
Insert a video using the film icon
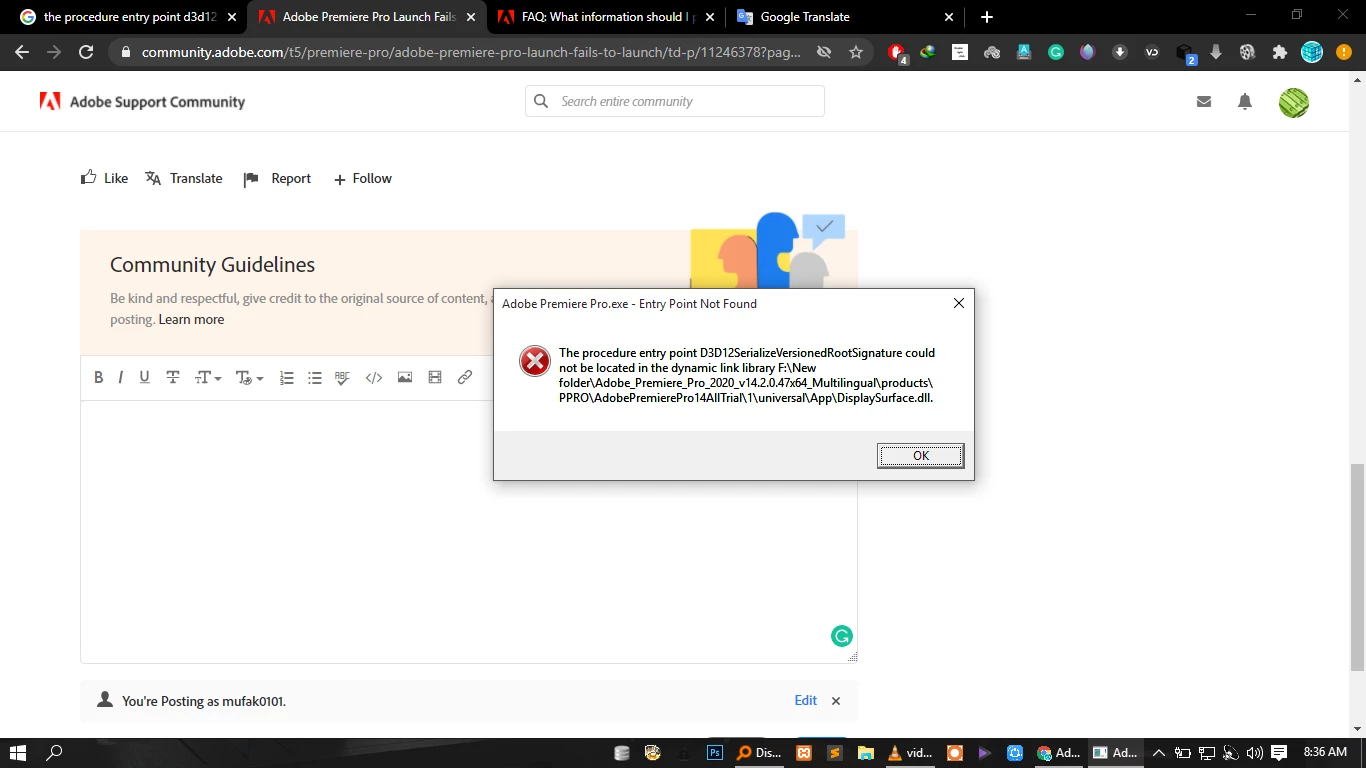[435, 377]
